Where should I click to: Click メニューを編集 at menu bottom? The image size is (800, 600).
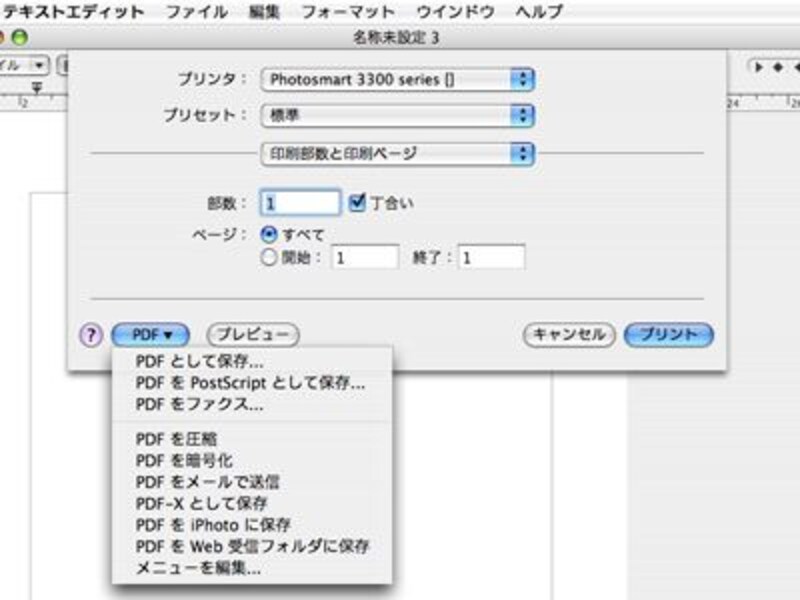pos(198,569)
